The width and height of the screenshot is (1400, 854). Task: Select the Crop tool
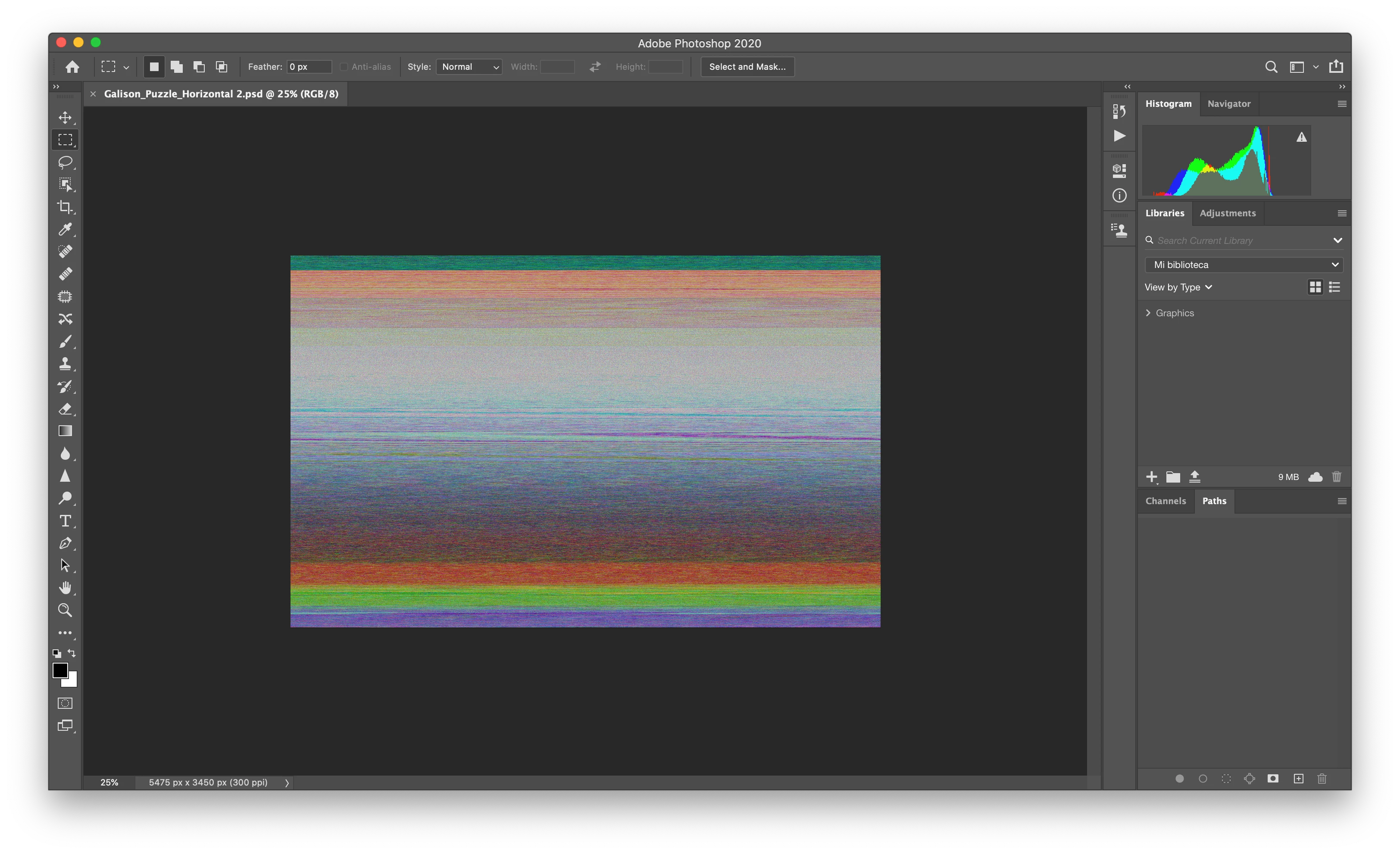pyautogui.click(x=66, y=207)
